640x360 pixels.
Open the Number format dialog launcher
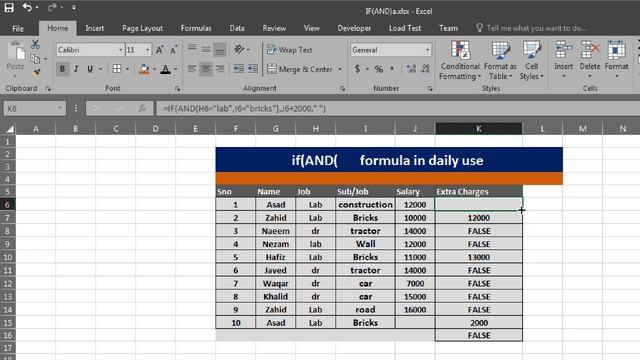430,89
